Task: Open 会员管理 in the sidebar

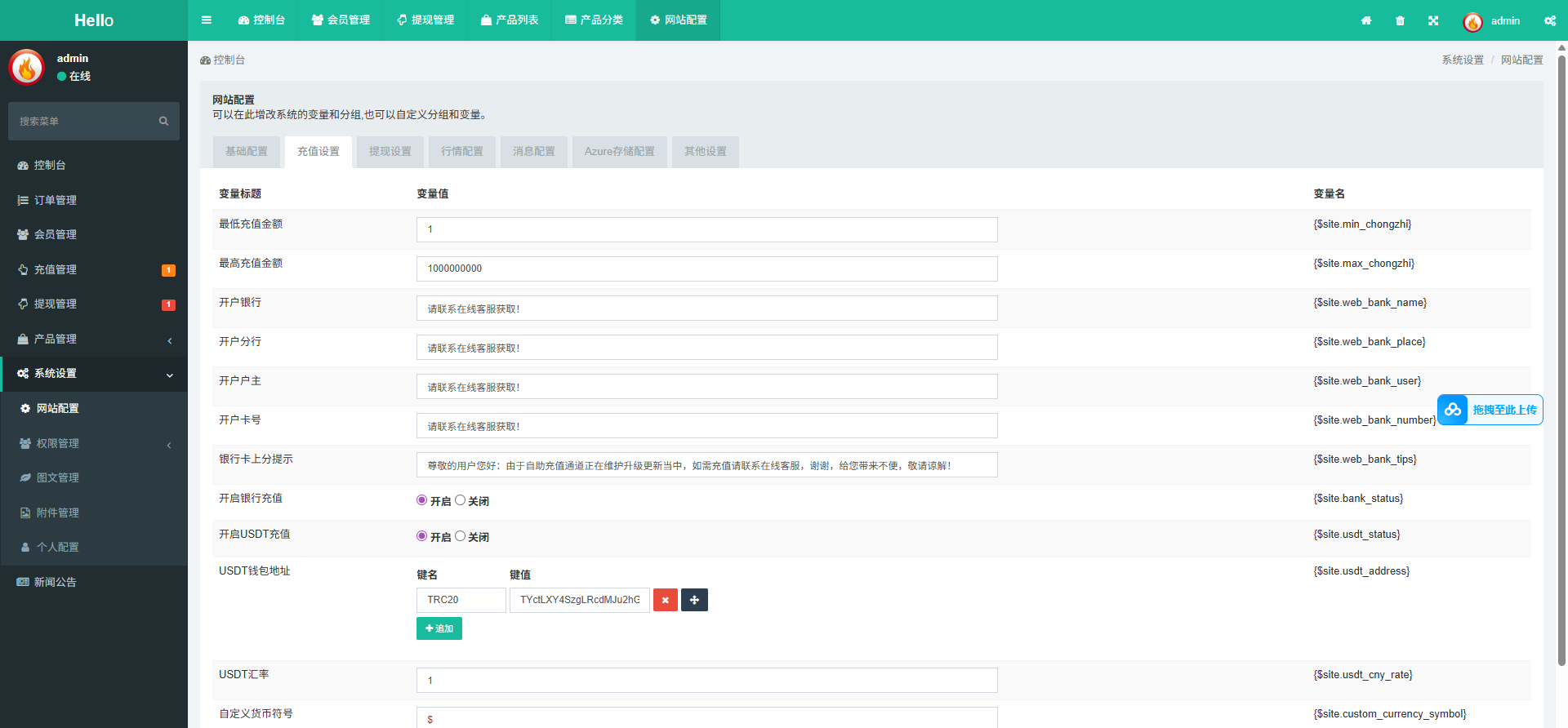Action: [x=94, y=234]
